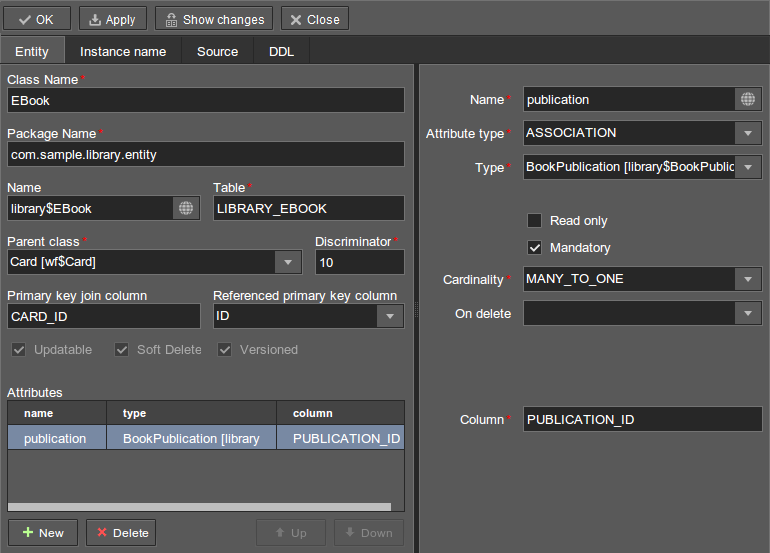Open the On delete dropdown
The width and height of the screenshot is (770, 553).
click(748, 313)
